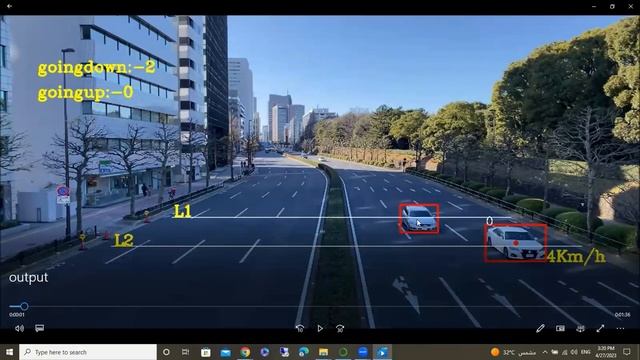Skip forward 30 seconds
The width and height of the screenshot is (640, 360).
tap(340, 328)
